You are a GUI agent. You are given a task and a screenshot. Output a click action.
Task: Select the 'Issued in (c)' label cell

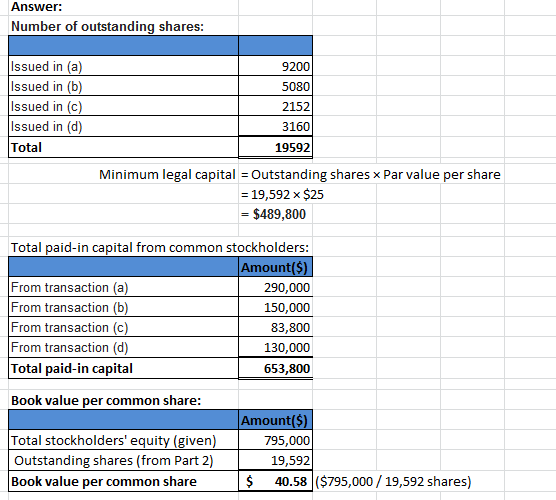[123, 106]
